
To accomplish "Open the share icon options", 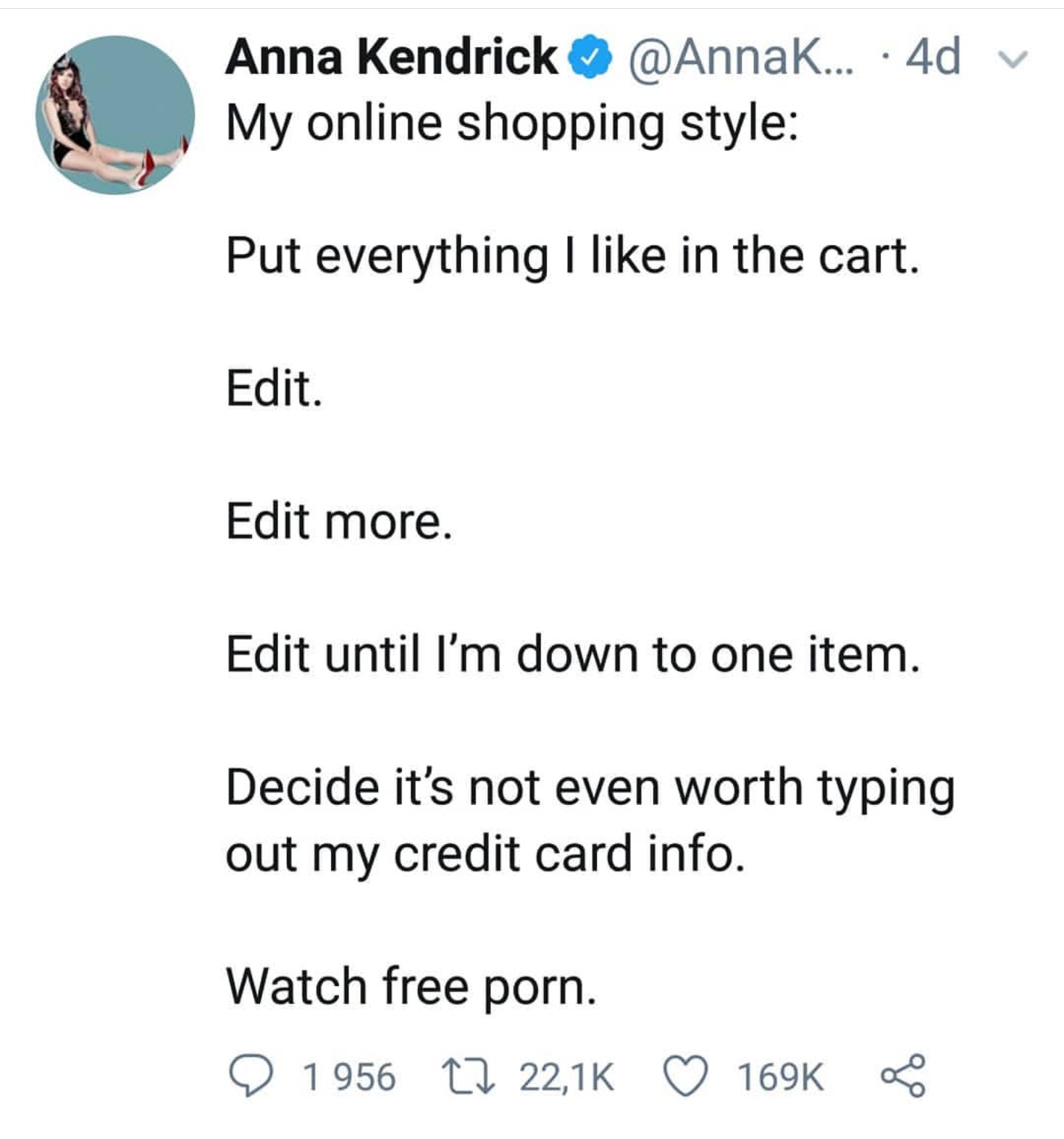I will click(x=903, y=1075).
